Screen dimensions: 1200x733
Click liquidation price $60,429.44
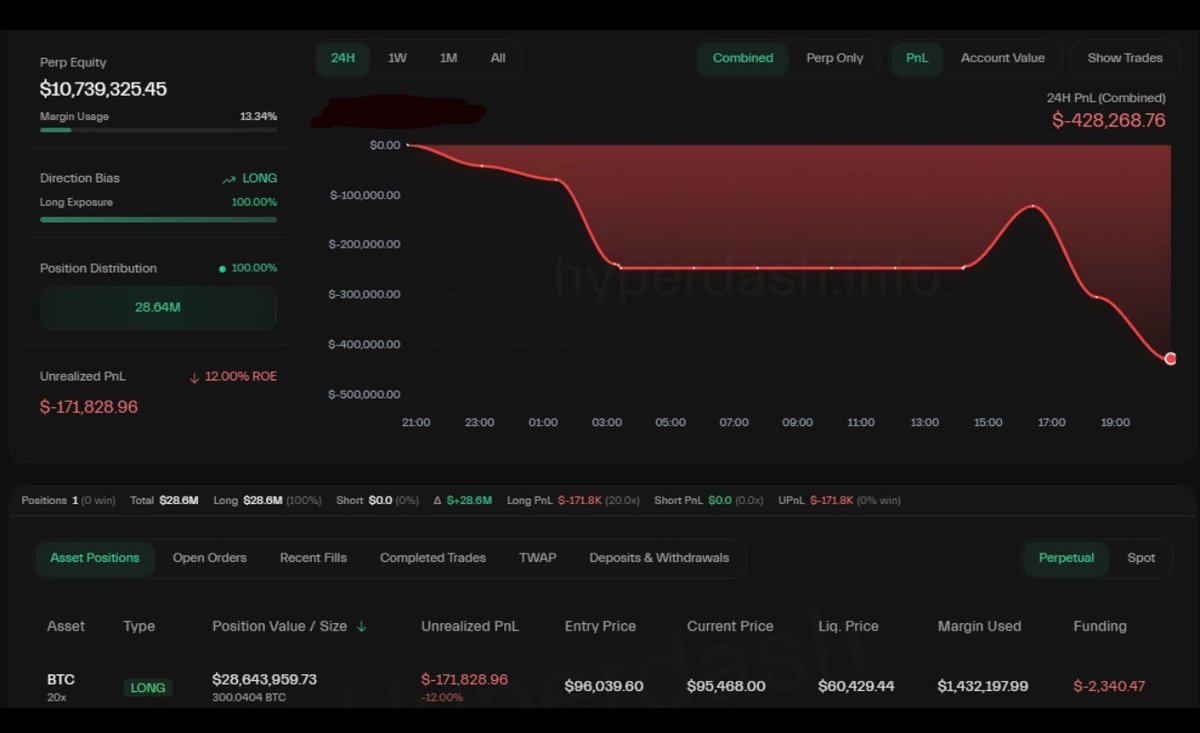pos(856,686)
